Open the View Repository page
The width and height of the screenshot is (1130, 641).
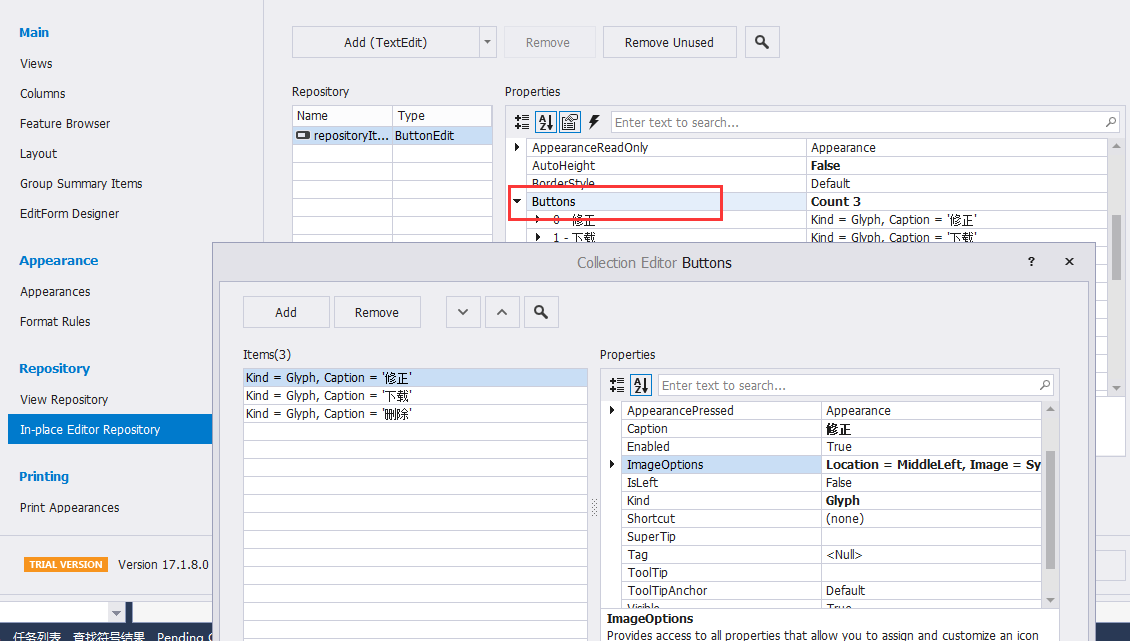(x=64, y=399)
